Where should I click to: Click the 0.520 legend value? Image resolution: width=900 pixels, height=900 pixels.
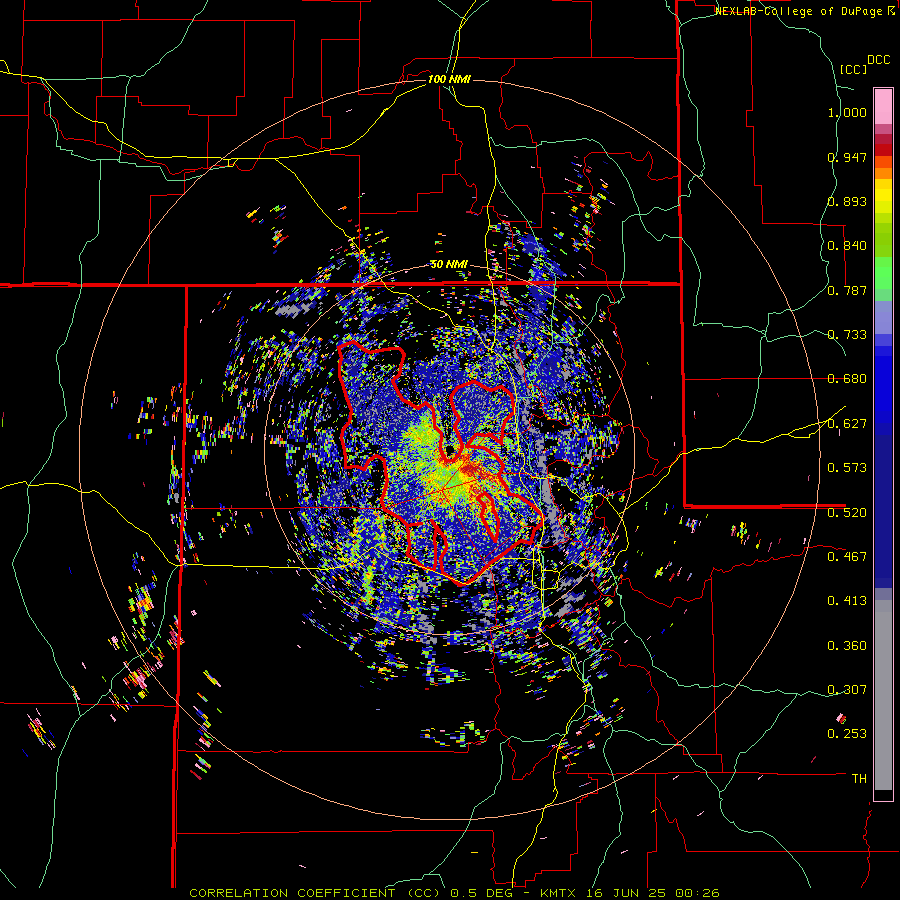(x=847, y=512)
